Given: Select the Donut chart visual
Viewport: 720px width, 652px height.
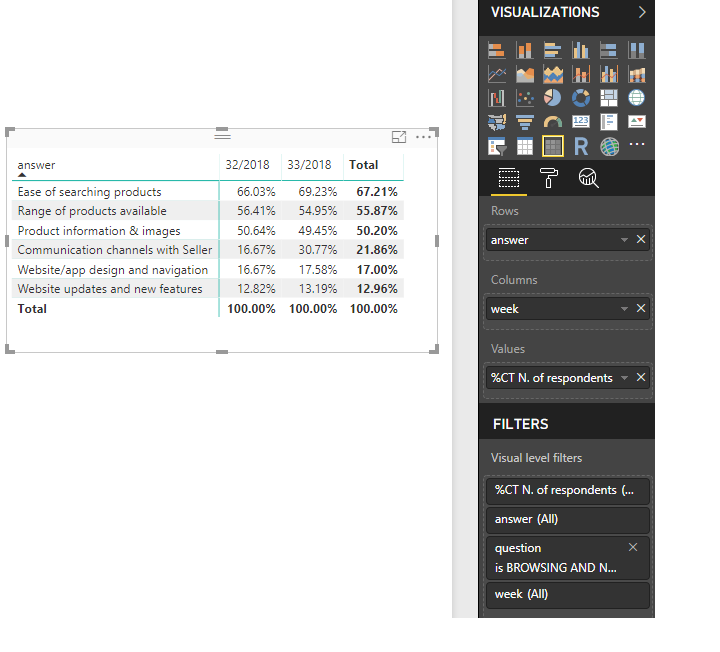Looking at the screenshot, I should (x=581, y=98).
